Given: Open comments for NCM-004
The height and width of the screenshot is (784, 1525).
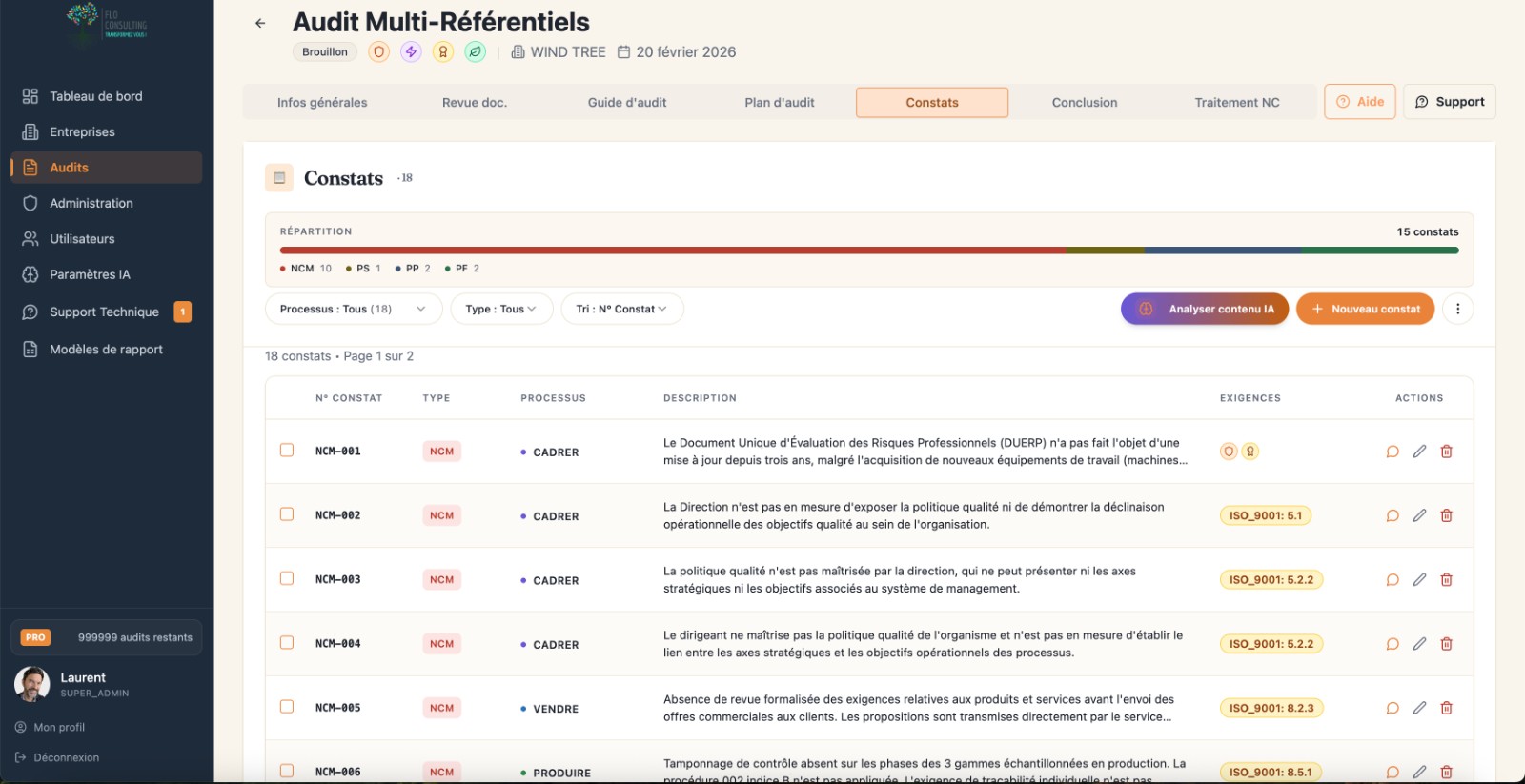Looking at the screenshot, I should click(1393, 644).
